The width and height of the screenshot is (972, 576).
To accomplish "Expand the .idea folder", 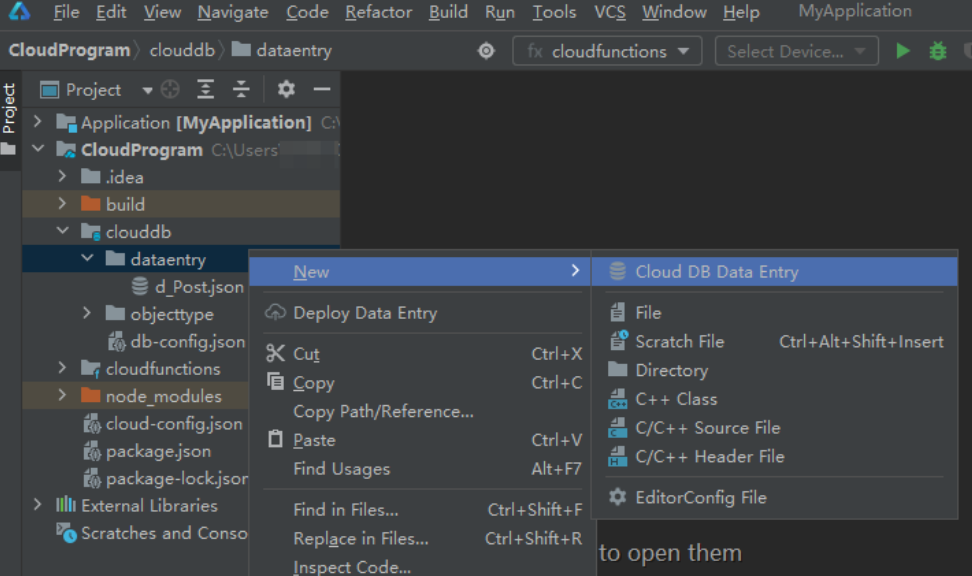I will 62,176.
